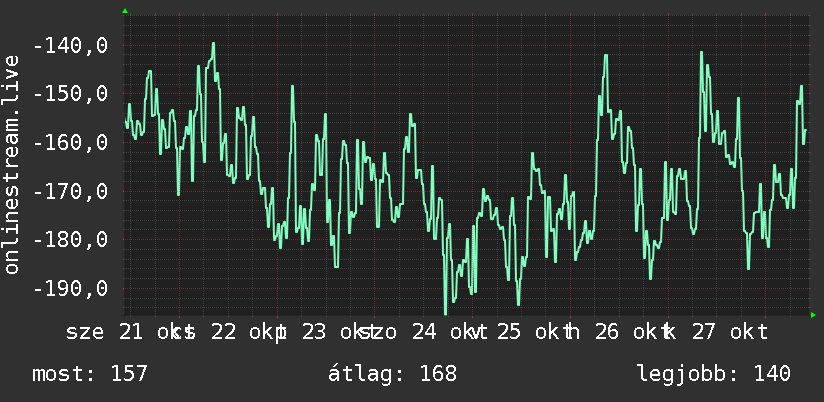Click the 'most: 157' current value
Image resolution: width=824 pixels, height=402 pixels.
(90, 374)
